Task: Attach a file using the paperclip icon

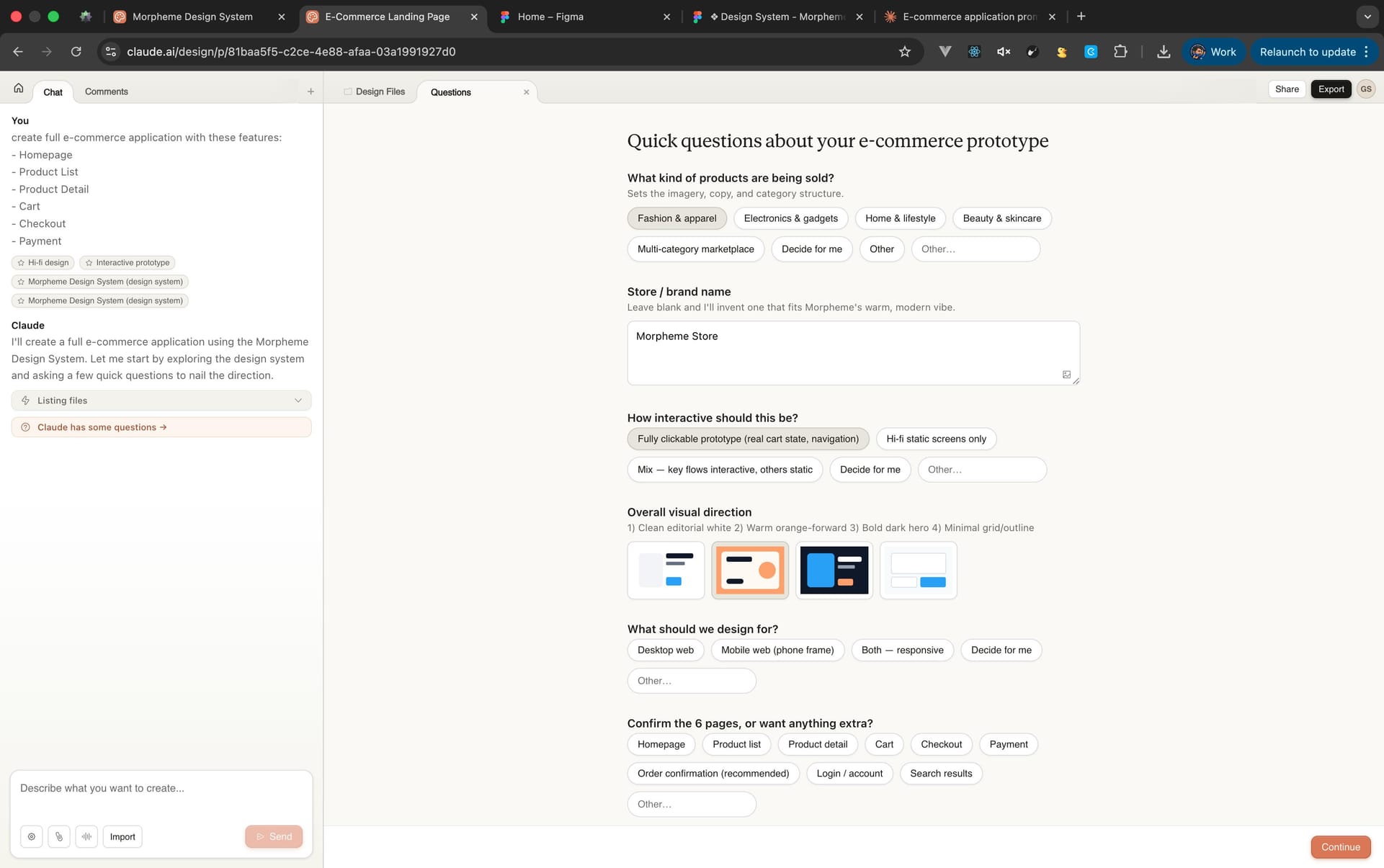Action: tap(58, 836)
